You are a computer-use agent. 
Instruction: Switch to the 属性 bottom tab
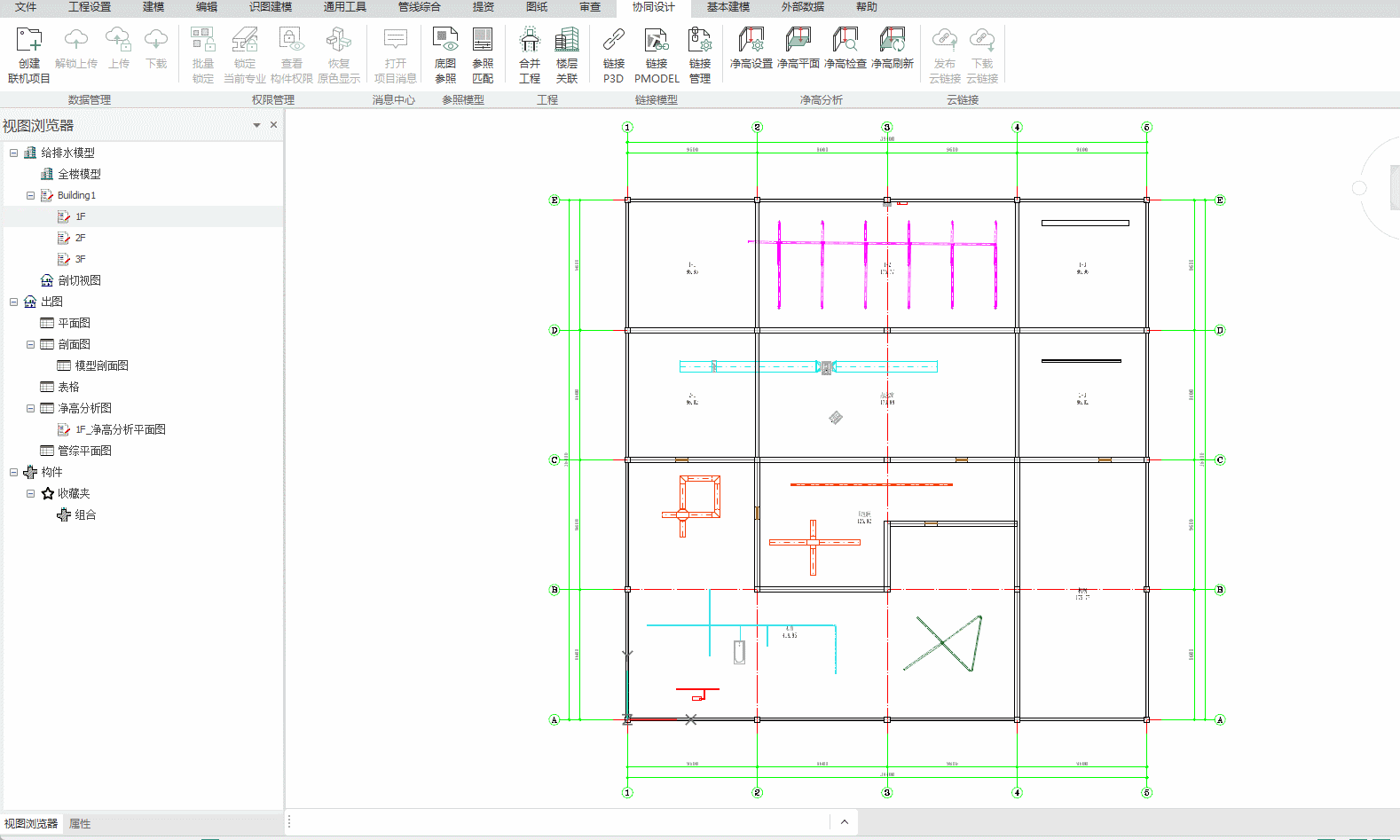click(x=80, y=824)
